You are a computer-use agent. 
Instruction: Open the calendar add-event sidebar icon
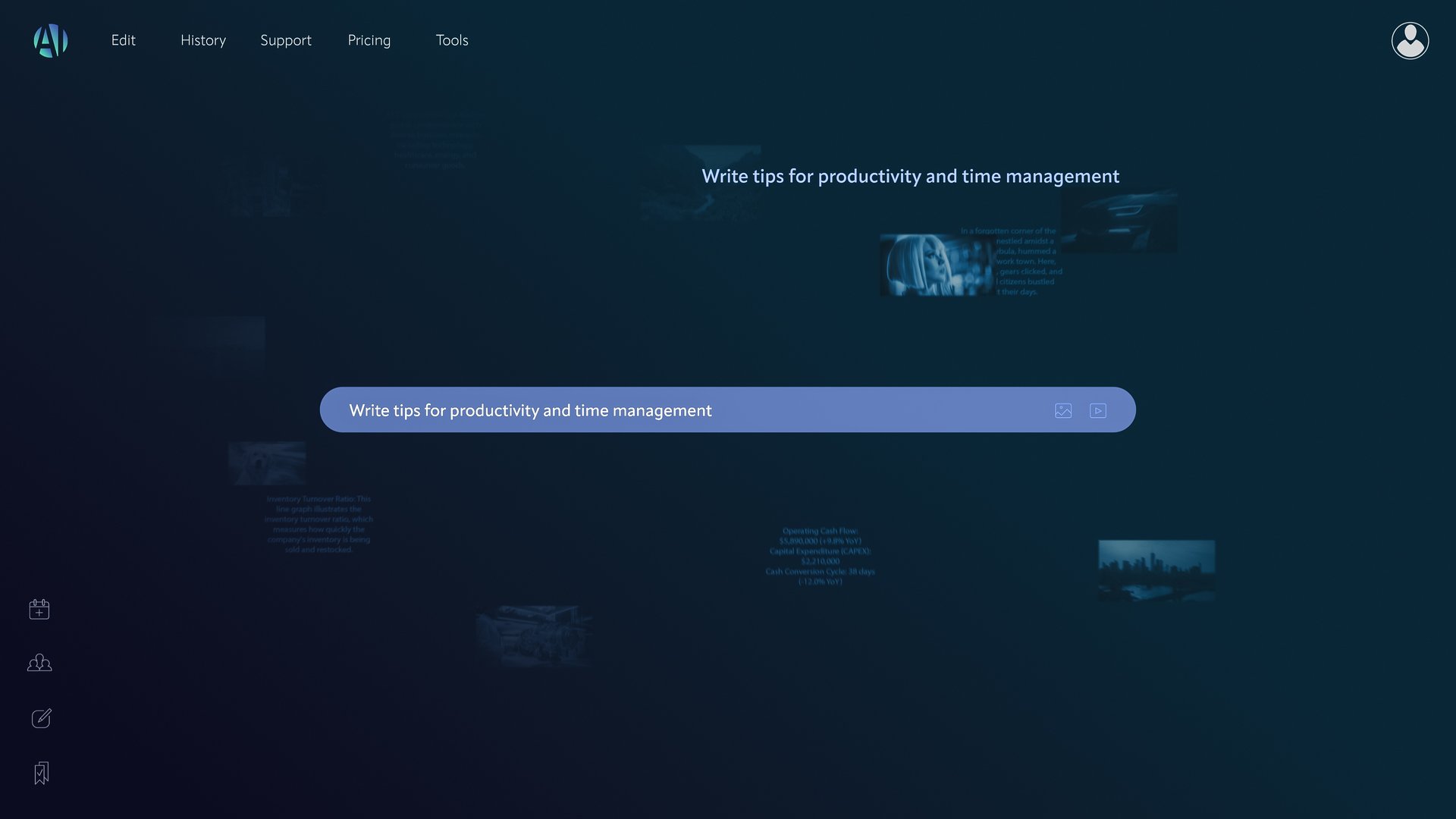click(x=39, y=609)
